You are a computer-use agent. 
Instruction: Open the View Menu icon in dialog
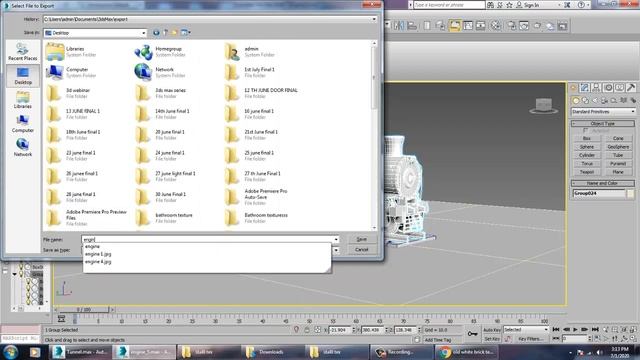coord(185,33)
